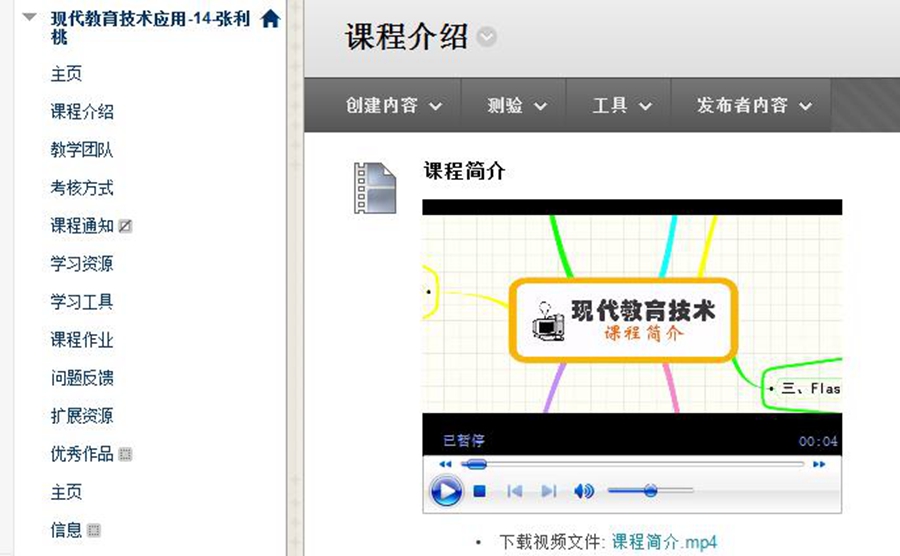The height and width of the screenshot is (556, 900).
Task: Skip to next track in player
Action: [x=549, y=491]
